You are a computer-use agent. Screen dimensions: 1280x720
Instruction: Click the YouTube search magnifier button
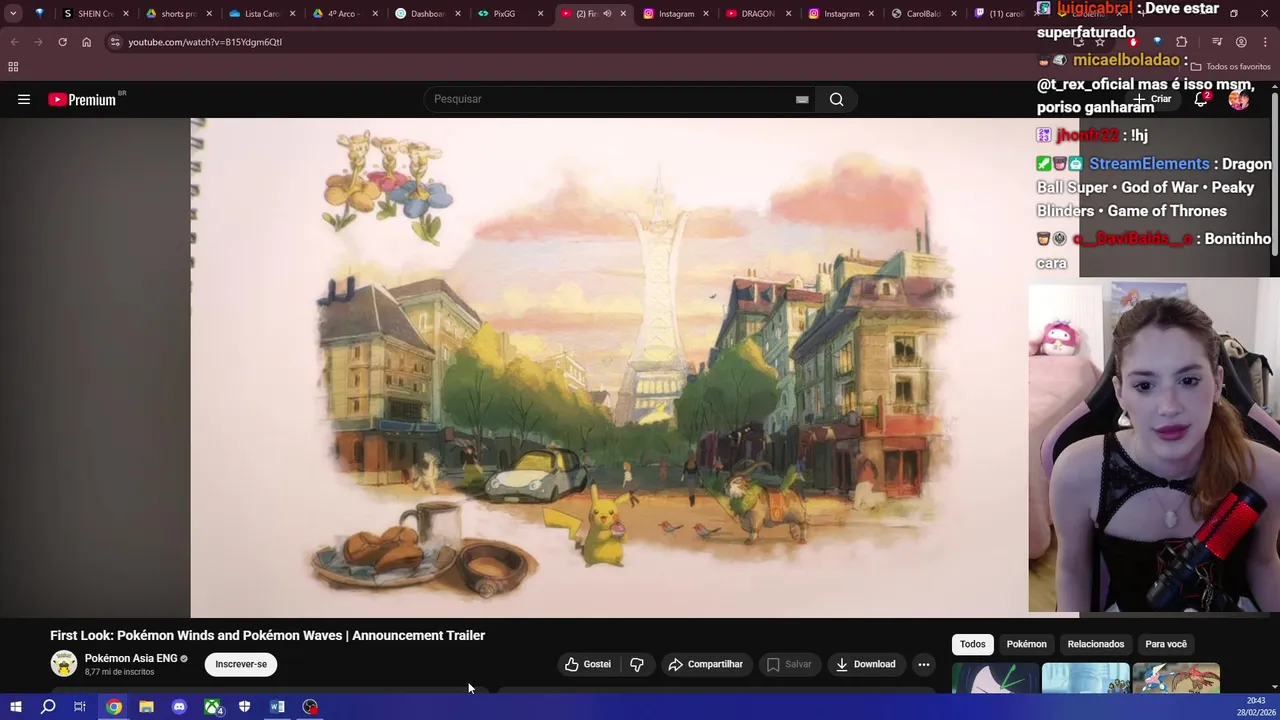pyautogui.click(x=837, y=99)
